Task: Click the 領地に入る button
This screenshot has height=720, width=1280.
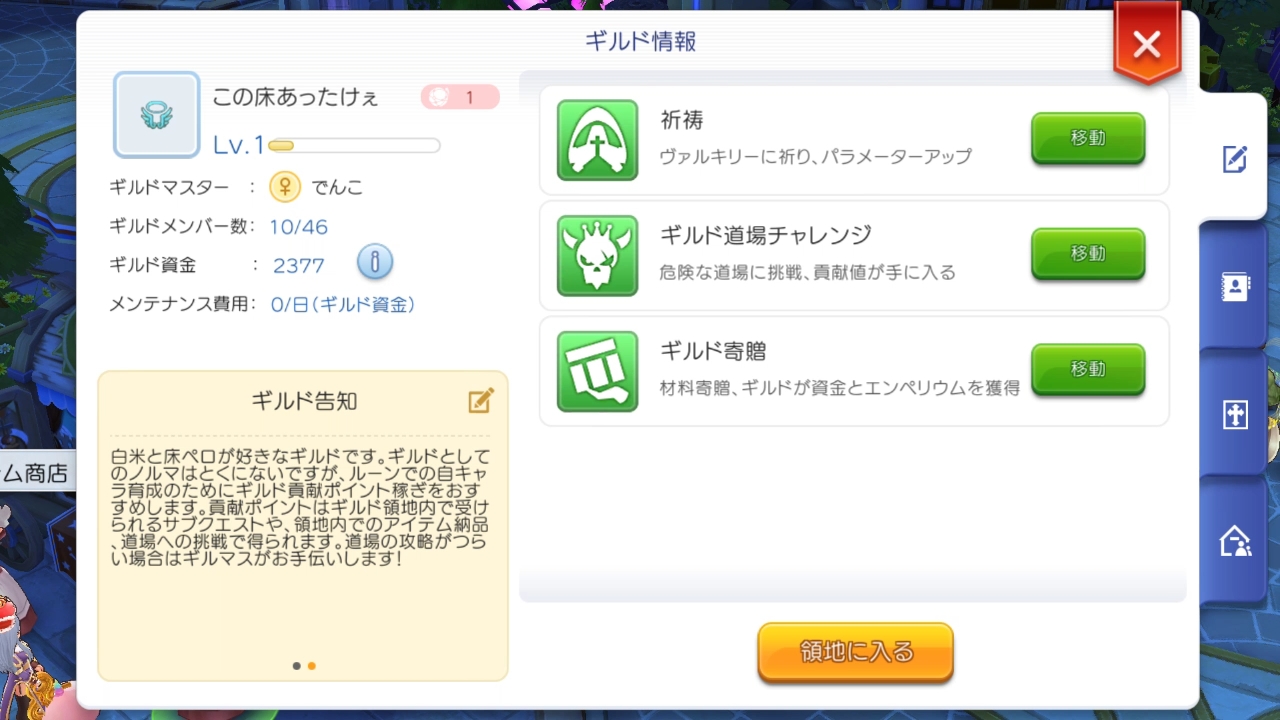Action: (856, 653)
